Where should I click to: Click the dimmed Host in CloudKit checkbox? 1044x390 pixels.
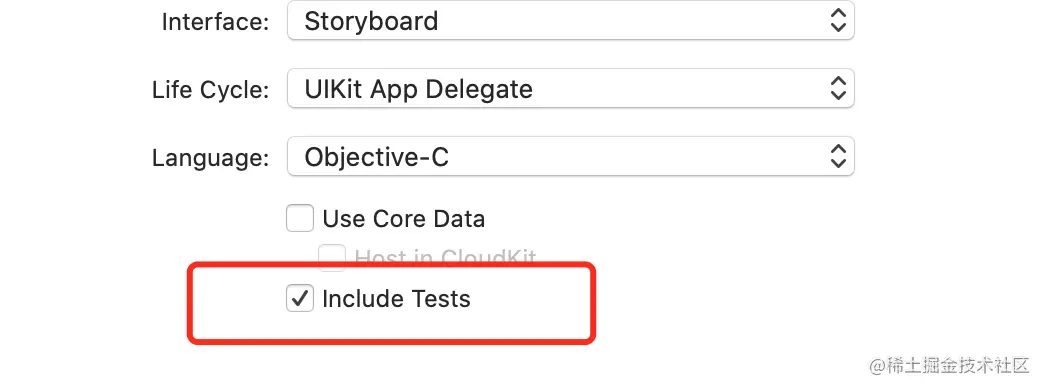pos(332,257)
